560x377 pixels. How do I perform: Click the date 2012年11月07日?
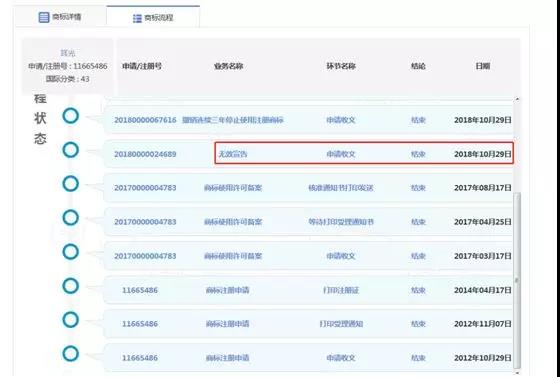point(482,324)
